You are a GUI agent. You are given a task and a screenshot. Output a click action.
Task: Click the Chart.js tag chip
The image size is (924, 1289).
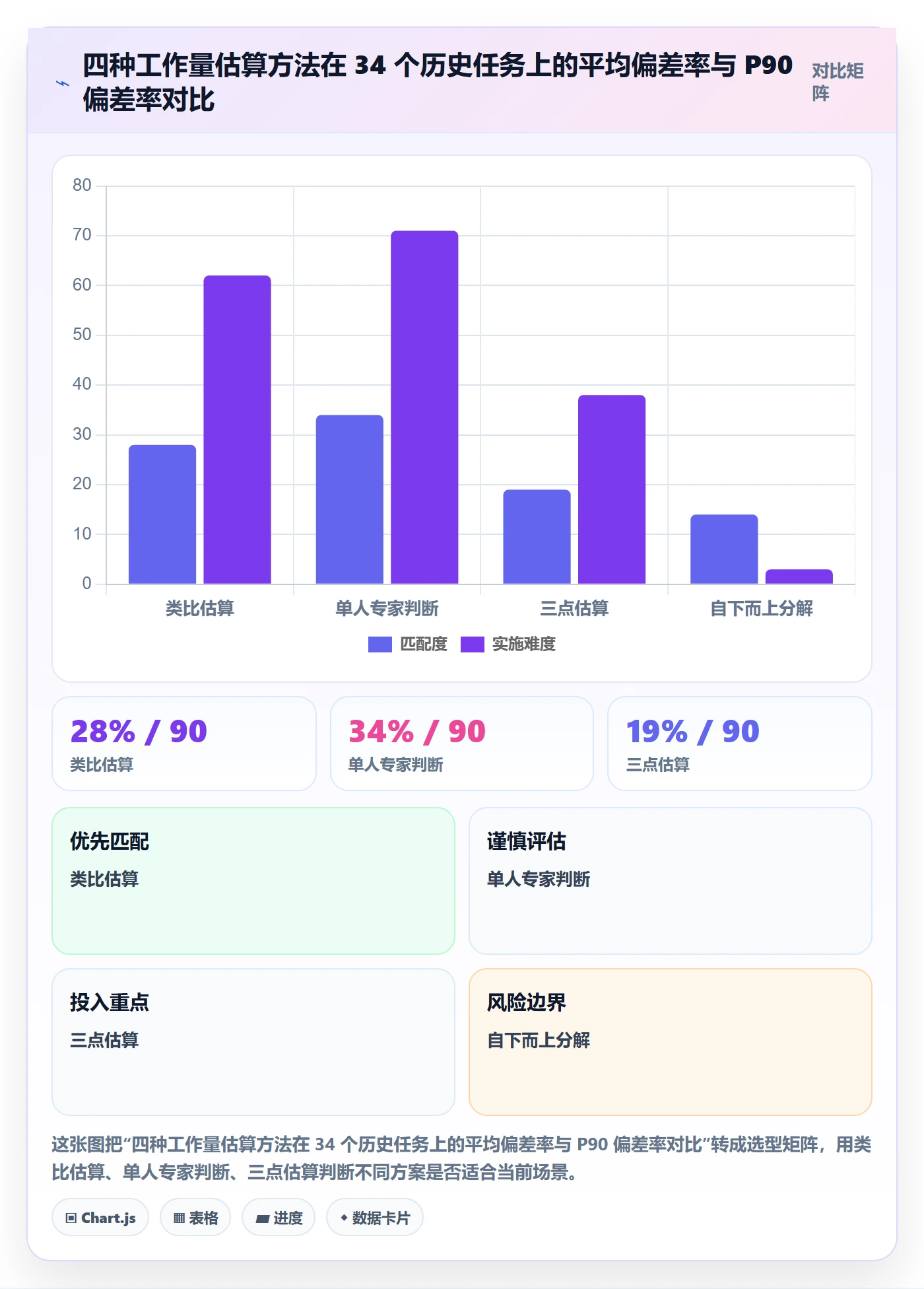tap(100, 1217)
